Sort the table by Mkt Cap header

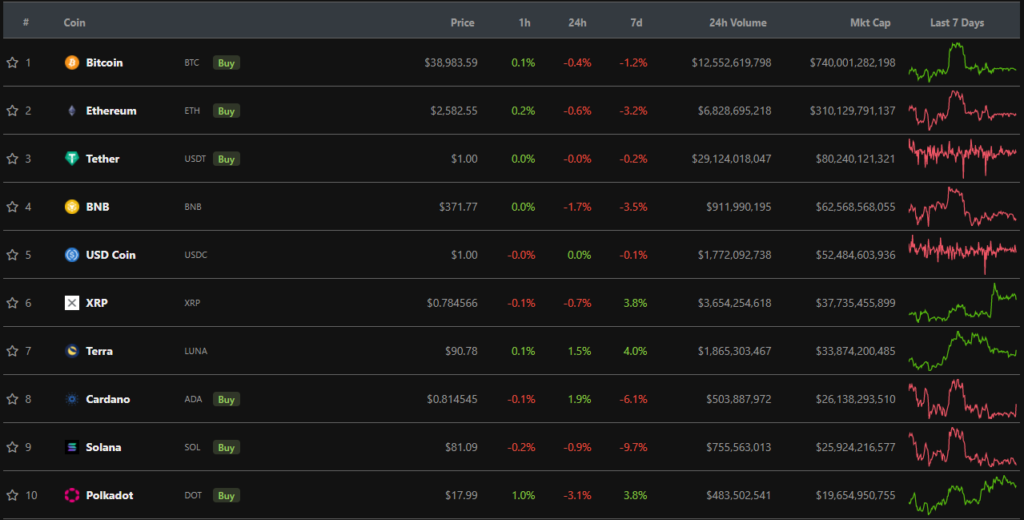click(870, 22)
